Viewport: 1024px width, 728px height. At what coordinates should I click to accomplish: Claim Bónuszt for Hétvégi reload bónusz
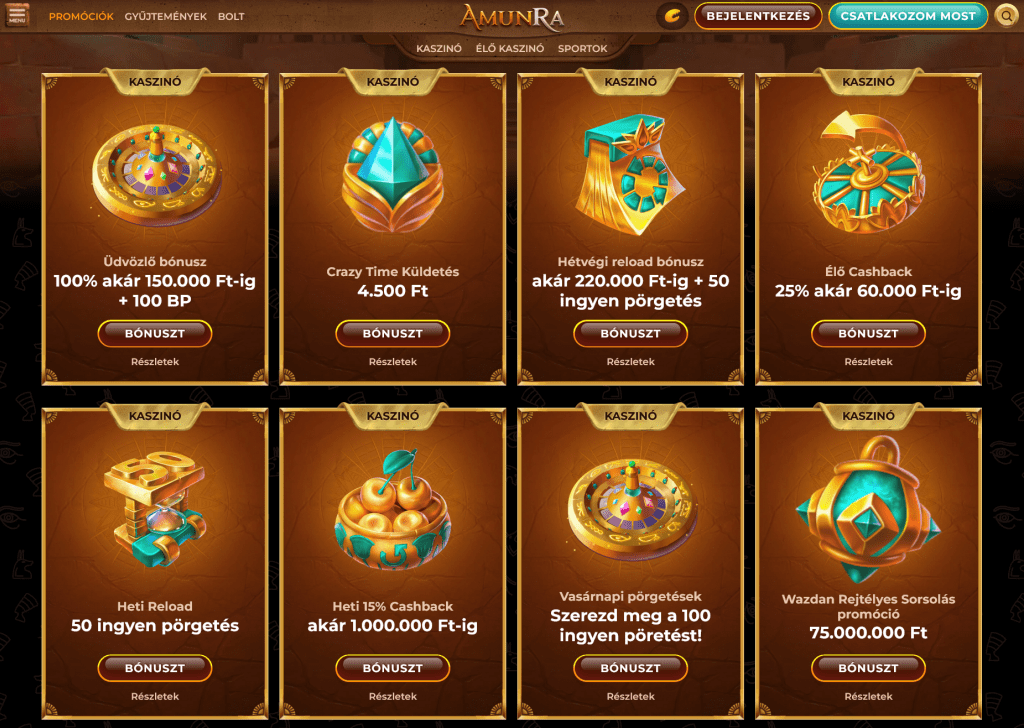click(630, 333)
